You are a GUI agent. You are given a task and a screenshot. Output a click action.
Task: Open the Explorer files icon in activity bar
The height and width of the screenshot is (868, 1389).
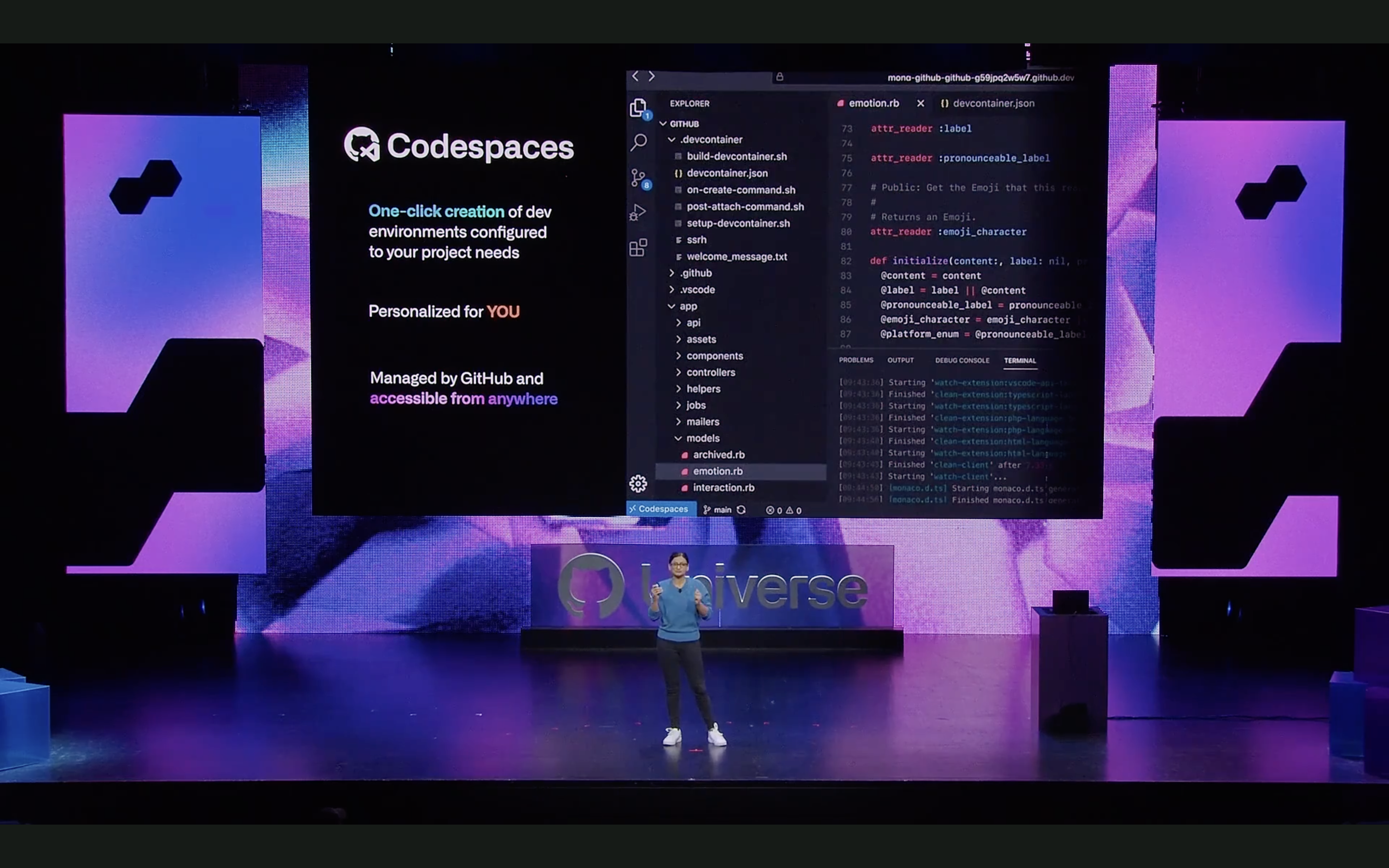pyautogui.click(x=638, y=108)
